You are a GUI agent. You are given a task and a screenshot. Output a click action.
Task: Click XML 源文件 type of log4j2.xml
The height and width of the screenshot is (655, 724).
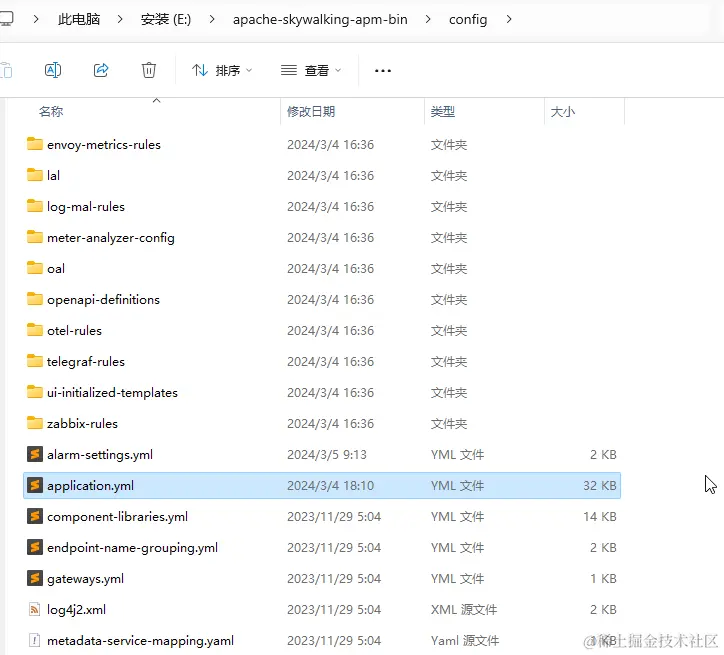coord(464,610)
